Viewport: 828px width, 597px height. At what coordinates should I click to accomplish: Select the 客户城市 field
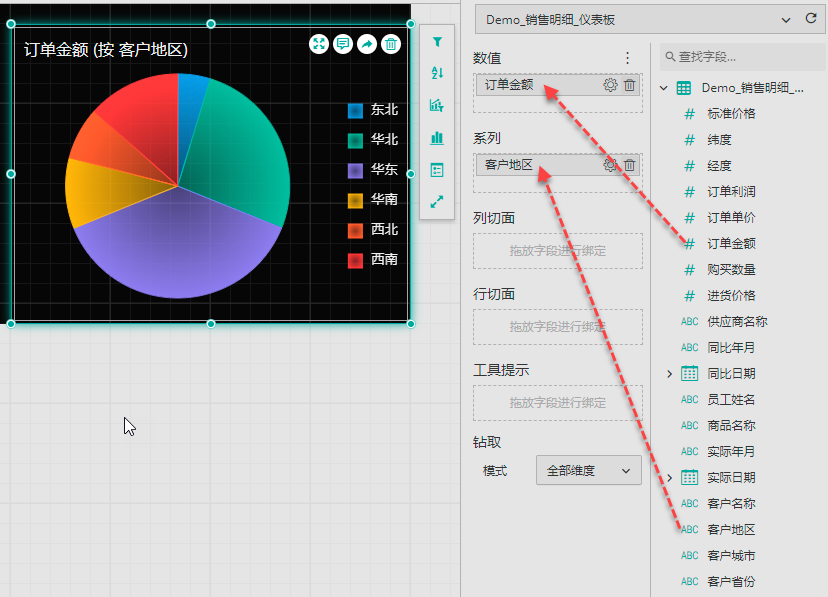731,556
